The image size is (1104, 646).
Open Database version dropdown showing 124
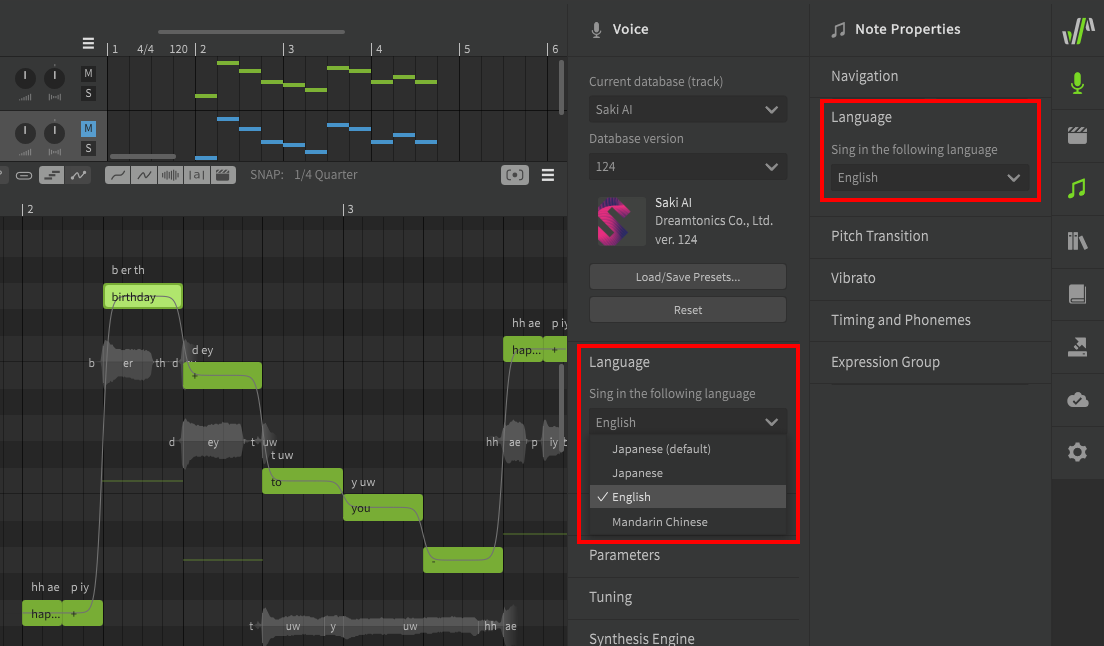pyautogui.click(x=687, y=167)
